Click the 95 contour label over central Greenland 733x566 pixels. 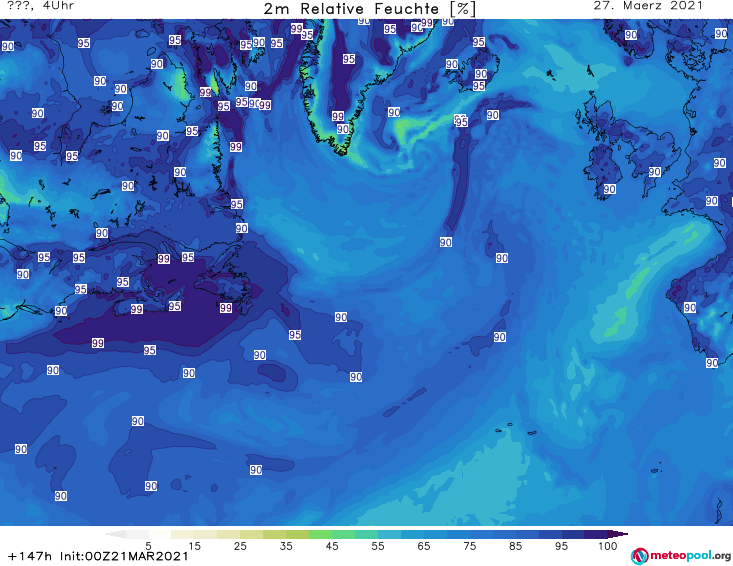coord(349,59)
